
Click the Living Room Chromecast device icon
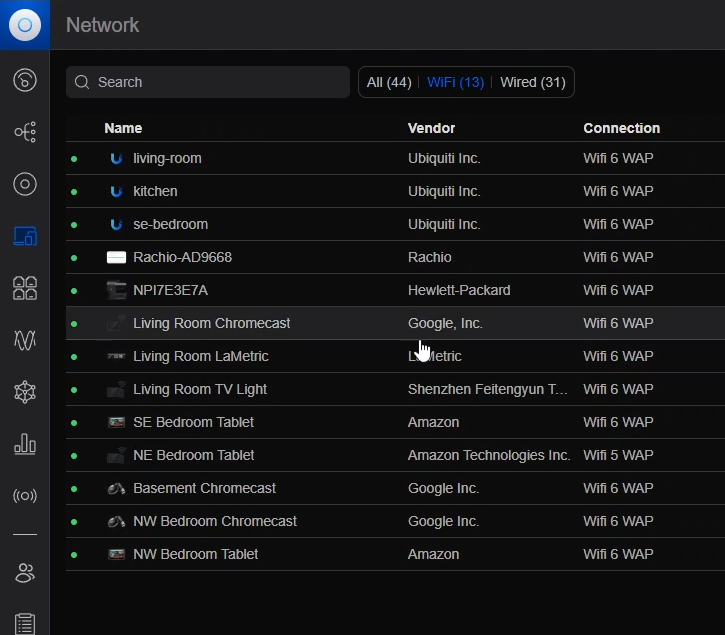tap(116, 323)
